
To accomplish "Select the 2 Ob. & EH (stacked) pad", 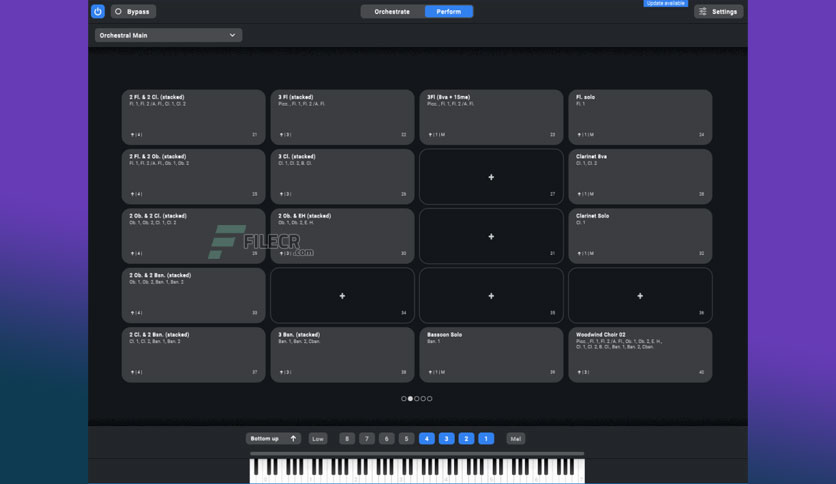I will point(342,236).
